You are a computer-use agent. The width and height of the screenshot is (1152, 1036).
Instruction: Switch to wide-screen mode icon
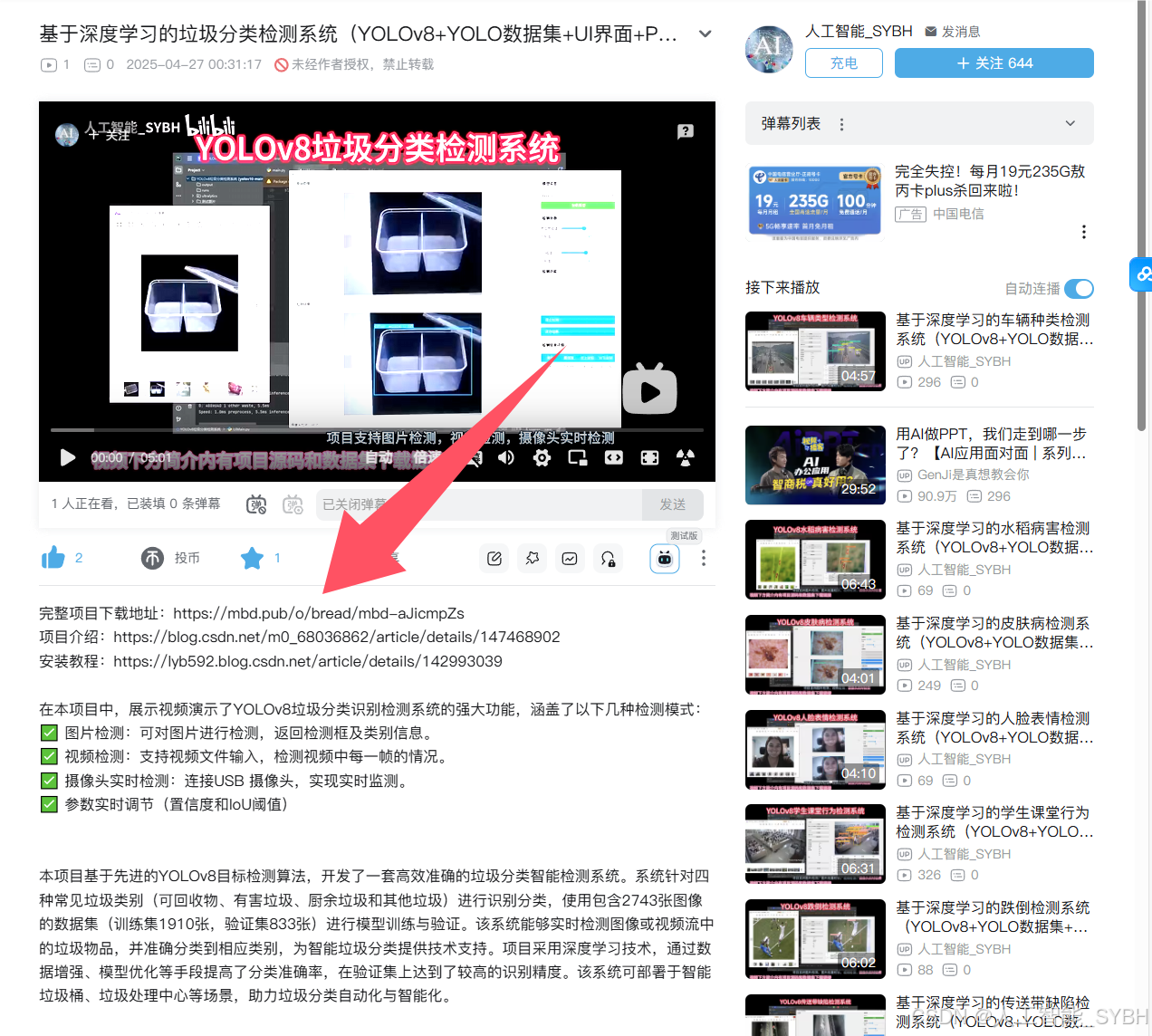(x=614, y=457)
